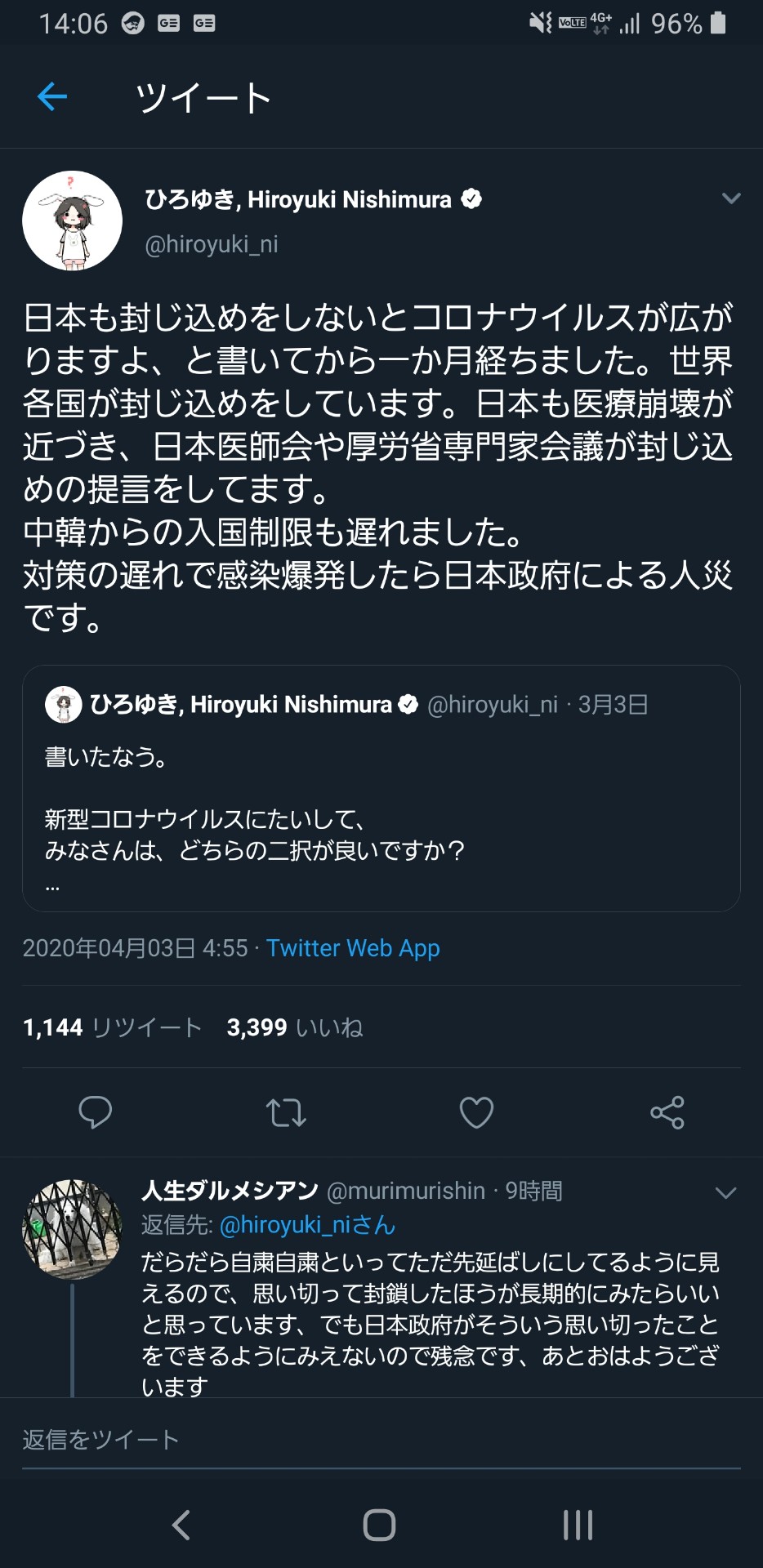
Task: Open 人生ダルメシアン's profile picture
Action: point(72,1228)
